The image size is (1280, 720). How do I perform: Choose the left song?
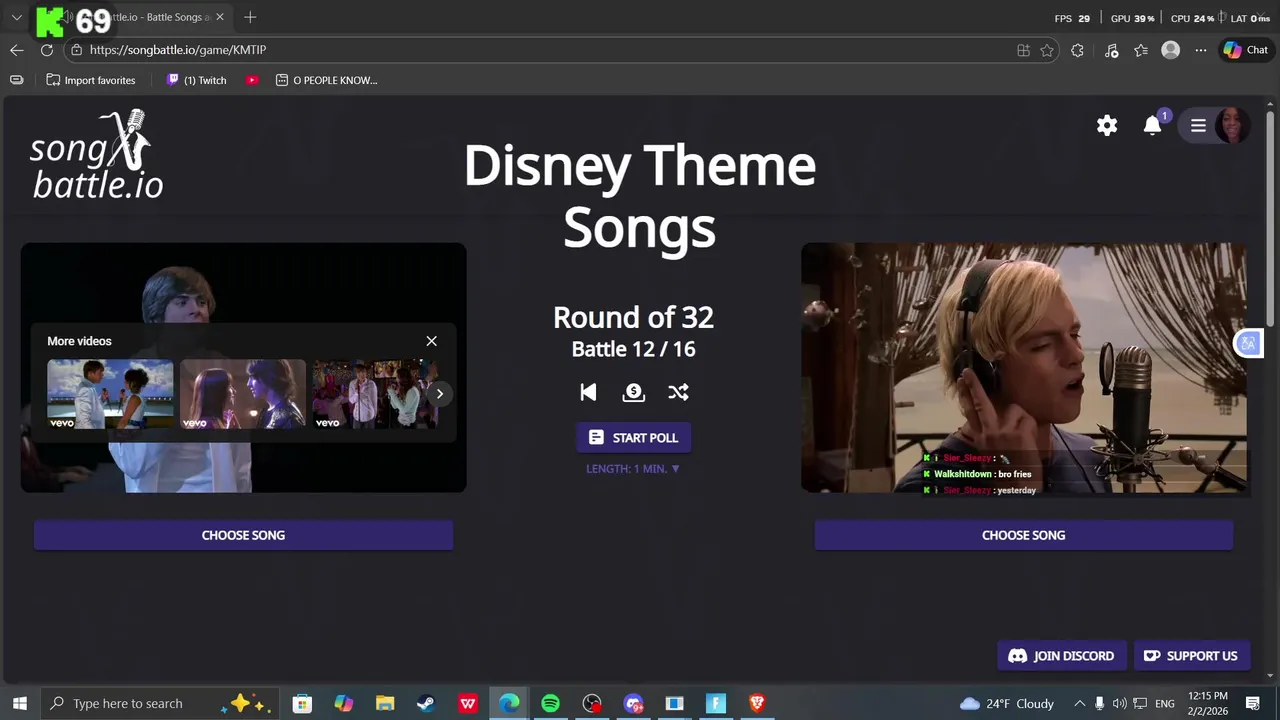[243, 535]
